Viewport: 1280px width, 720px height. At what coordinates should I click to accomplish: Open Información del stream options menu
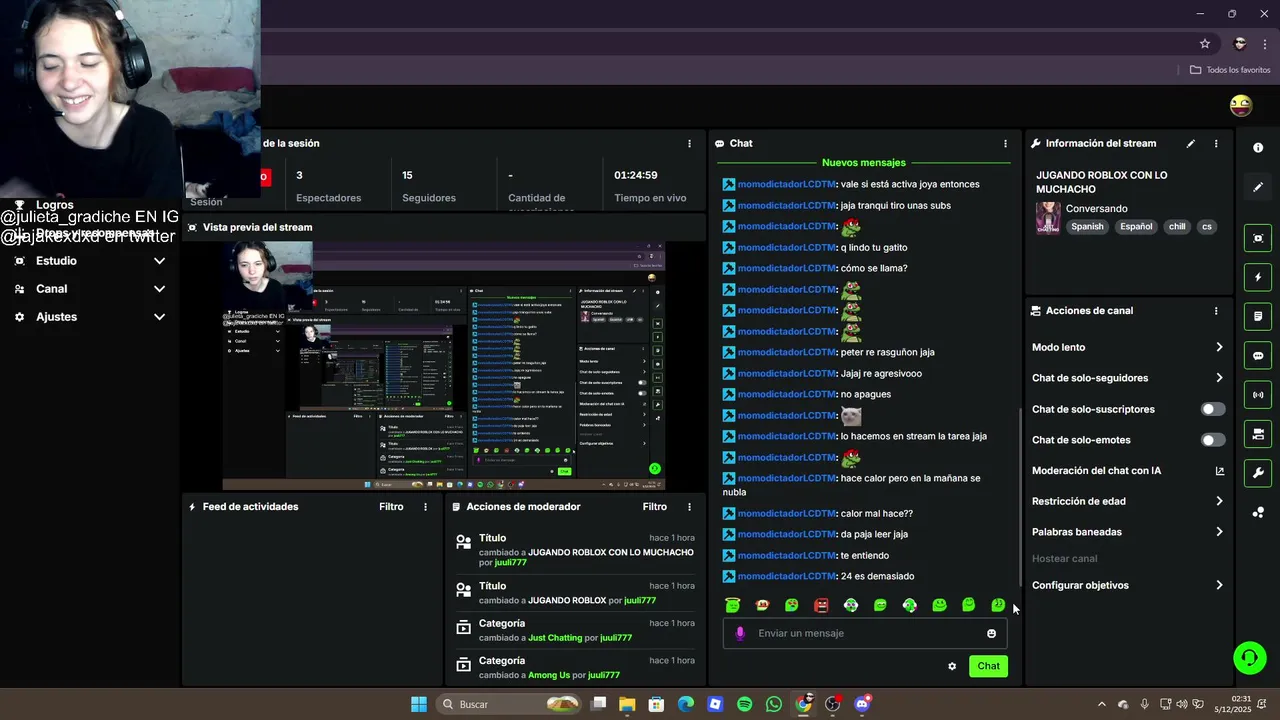point(1216,143)
